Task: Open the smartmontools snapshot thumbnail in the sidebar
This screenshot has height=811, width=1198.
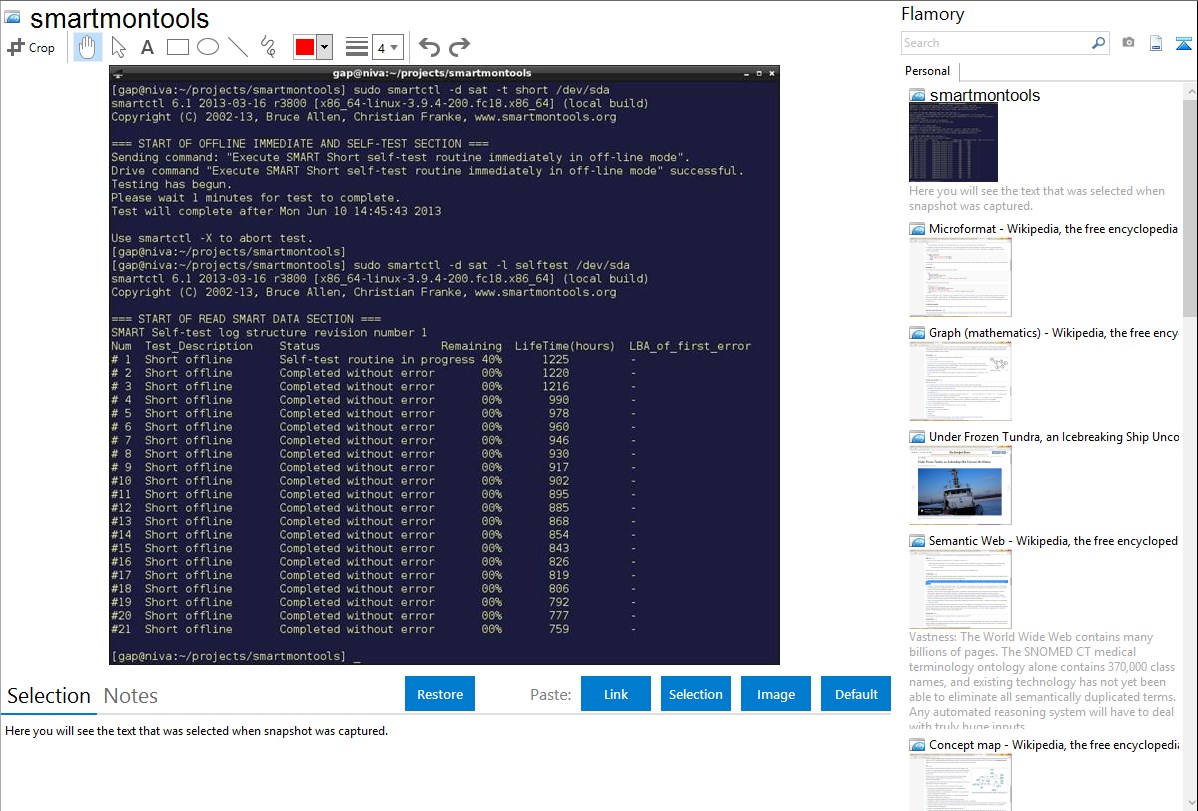Action: [954, 143]
